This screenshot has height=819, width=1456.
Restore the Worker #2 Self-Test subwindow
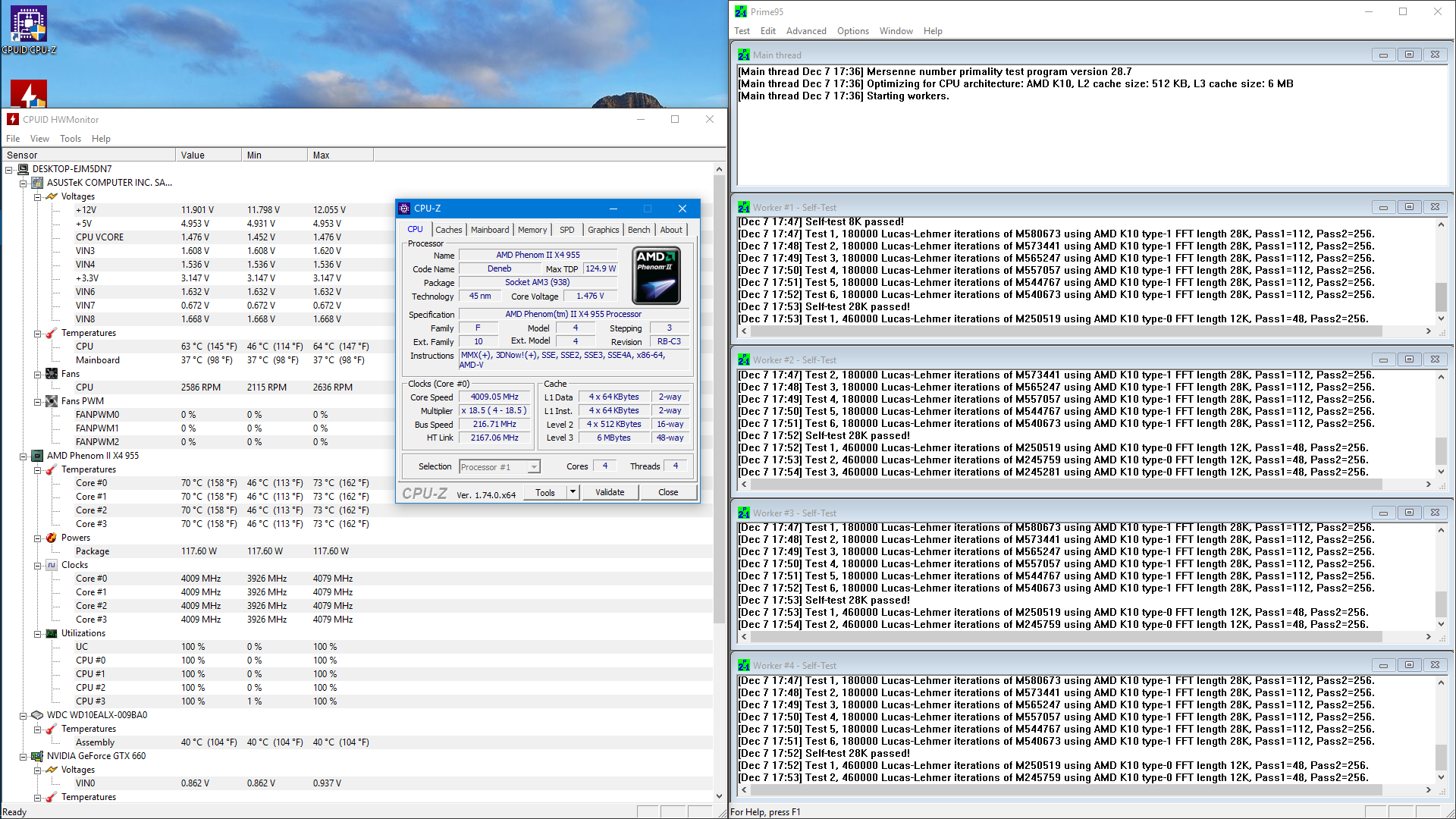1409,359
